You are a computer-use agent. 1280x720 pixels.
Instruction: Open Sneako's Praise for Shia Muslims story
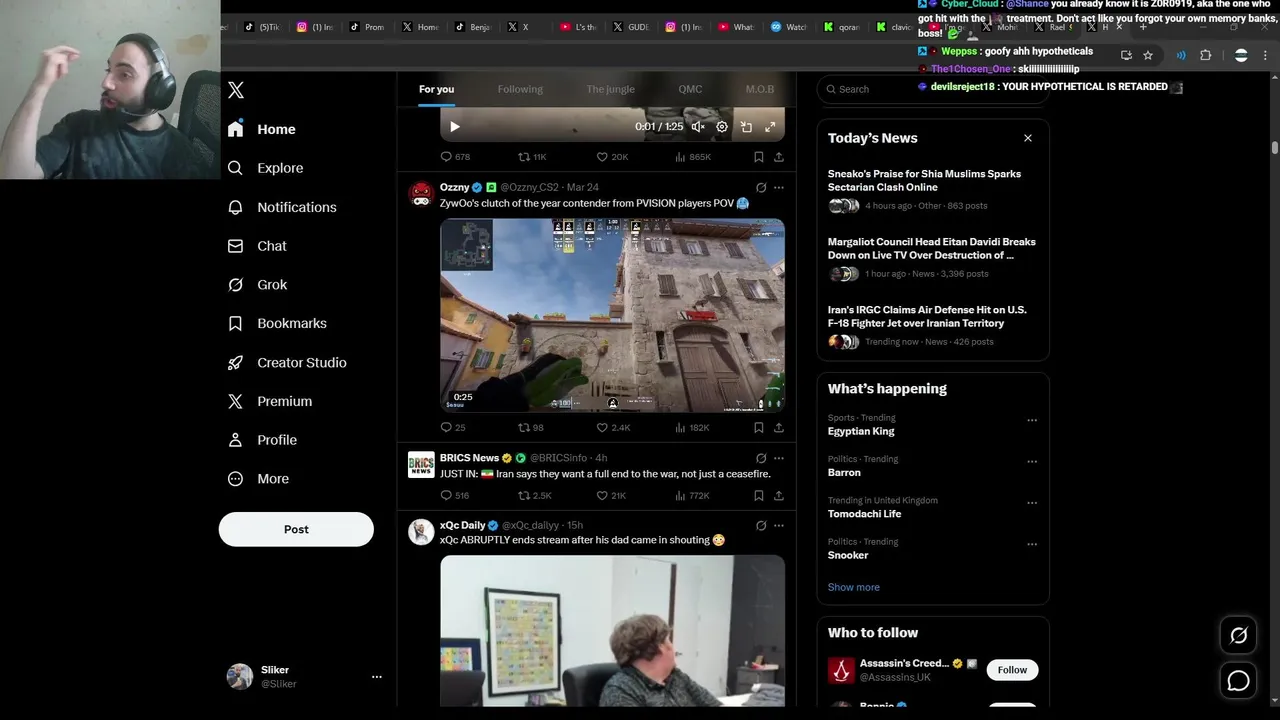click(x=933, y=192)
